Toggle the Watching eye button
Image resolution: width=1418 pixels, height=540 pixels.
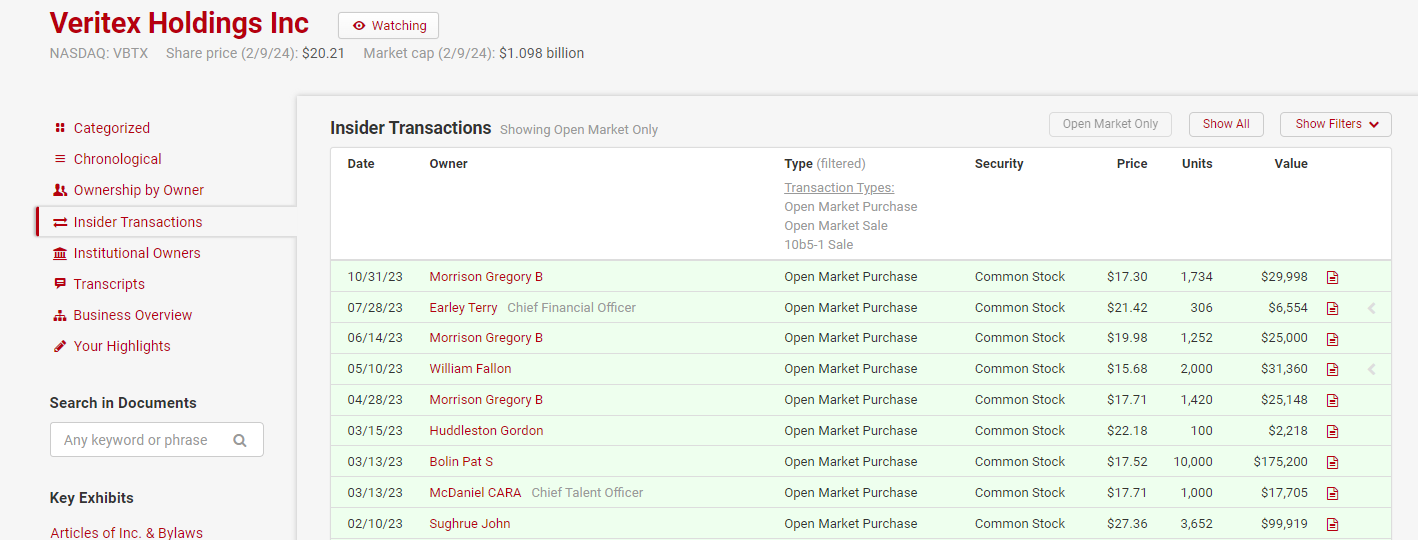[x=388, y=26]
